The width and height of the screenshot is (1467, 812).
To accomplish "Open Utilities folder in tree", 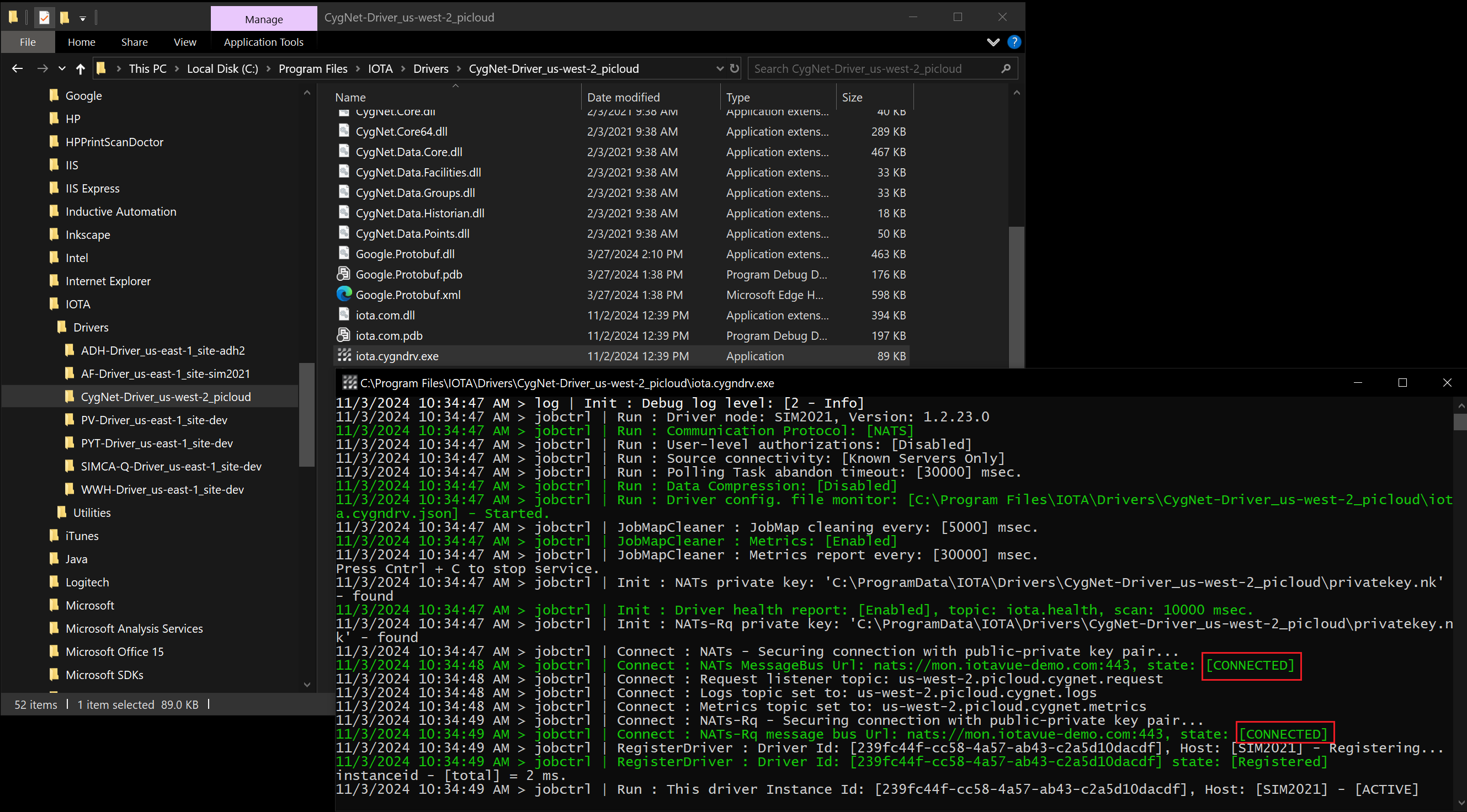I will point(92,513).
